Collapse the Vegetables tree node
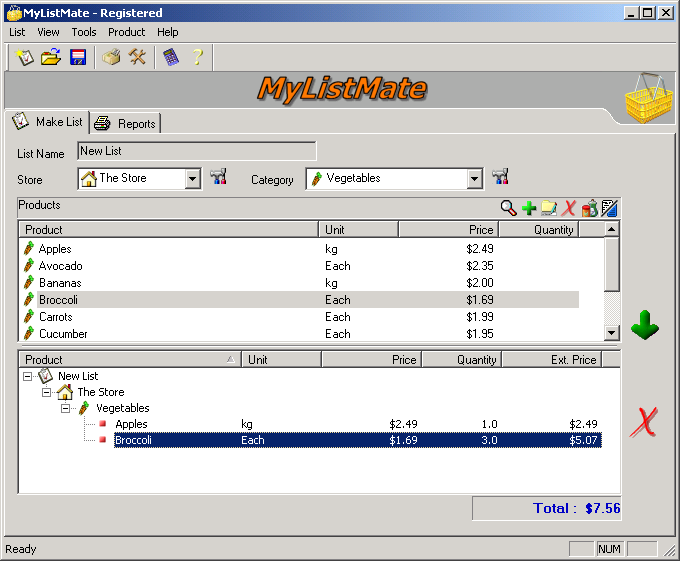680x561 pixels. tap(65, 408)
